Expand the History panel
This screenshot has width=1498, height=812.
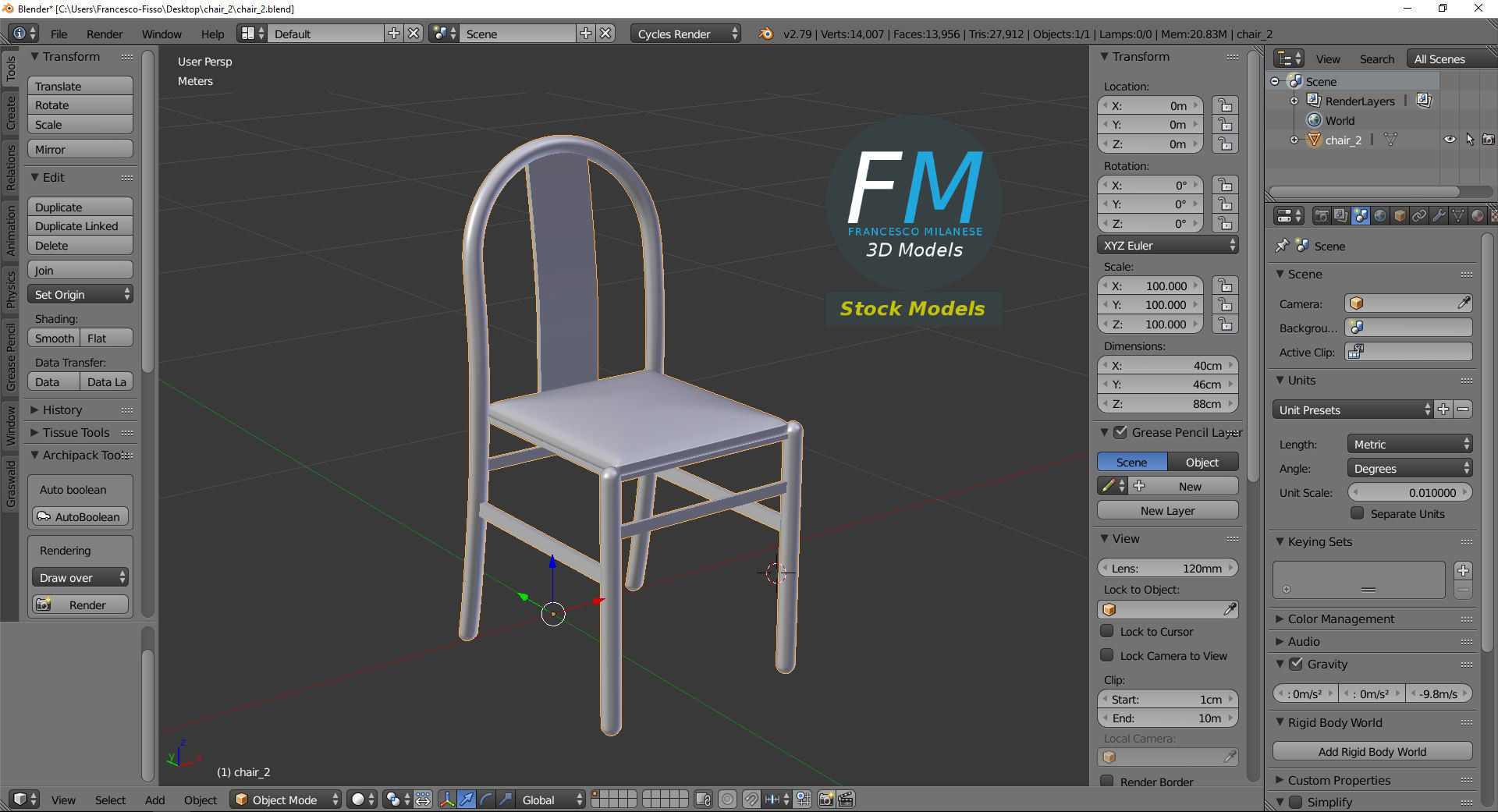click(x=62, y=410)
